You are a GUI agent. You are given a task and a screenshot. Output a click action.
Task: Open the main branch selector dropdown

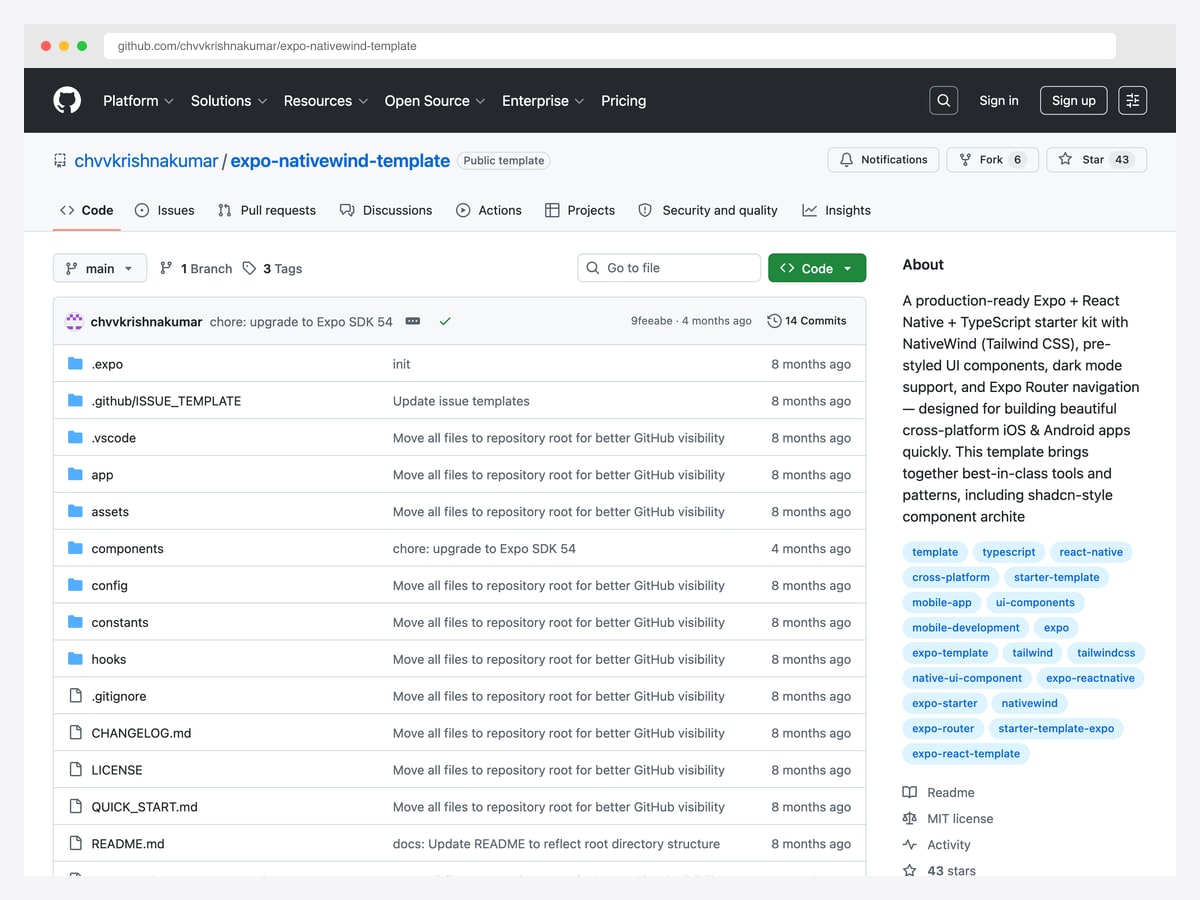[x=100, y=268]
